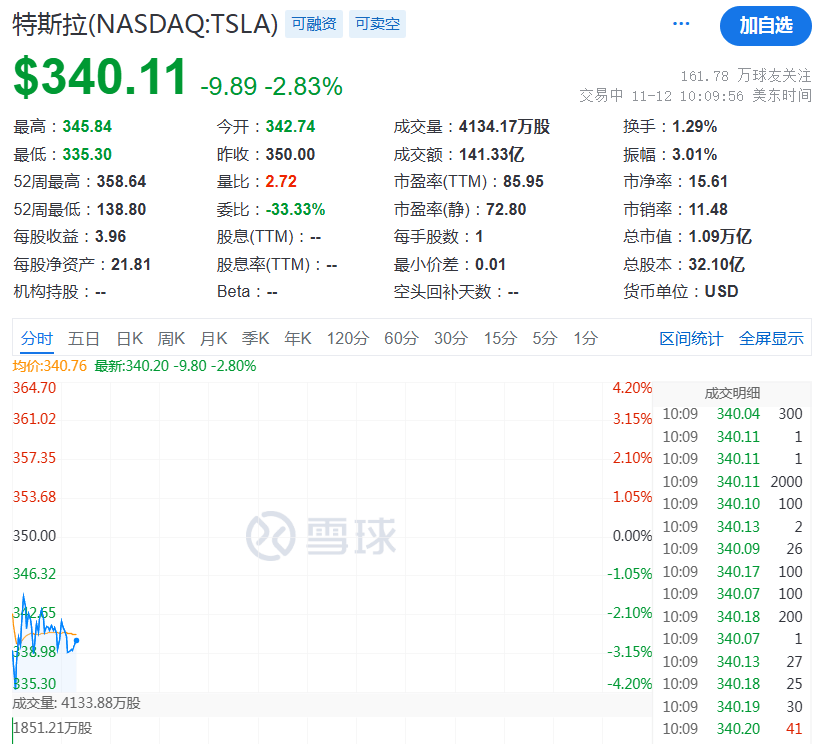Open the 全屏显示 fullscreen display link
The image size is (825, 744).
click(x=771, y=338)
